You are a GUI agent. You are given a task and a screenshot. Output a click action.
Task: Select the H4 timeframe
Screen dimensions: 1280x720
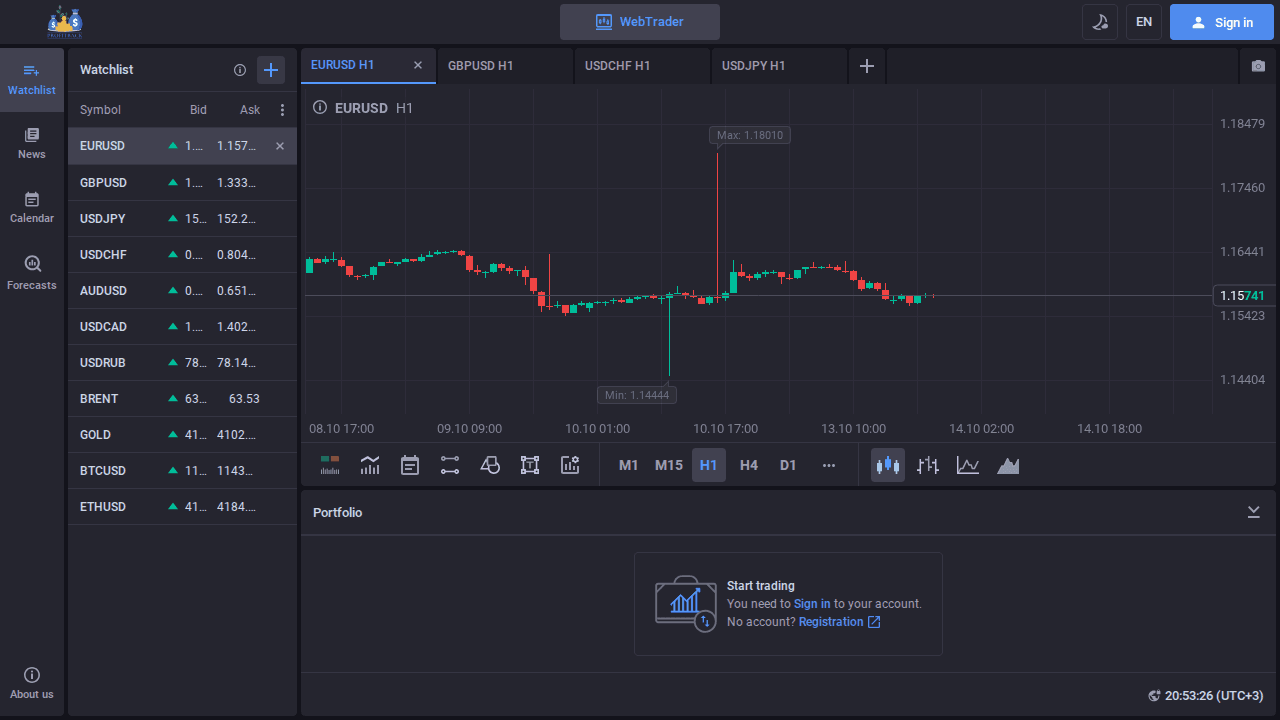pos(748,465)
